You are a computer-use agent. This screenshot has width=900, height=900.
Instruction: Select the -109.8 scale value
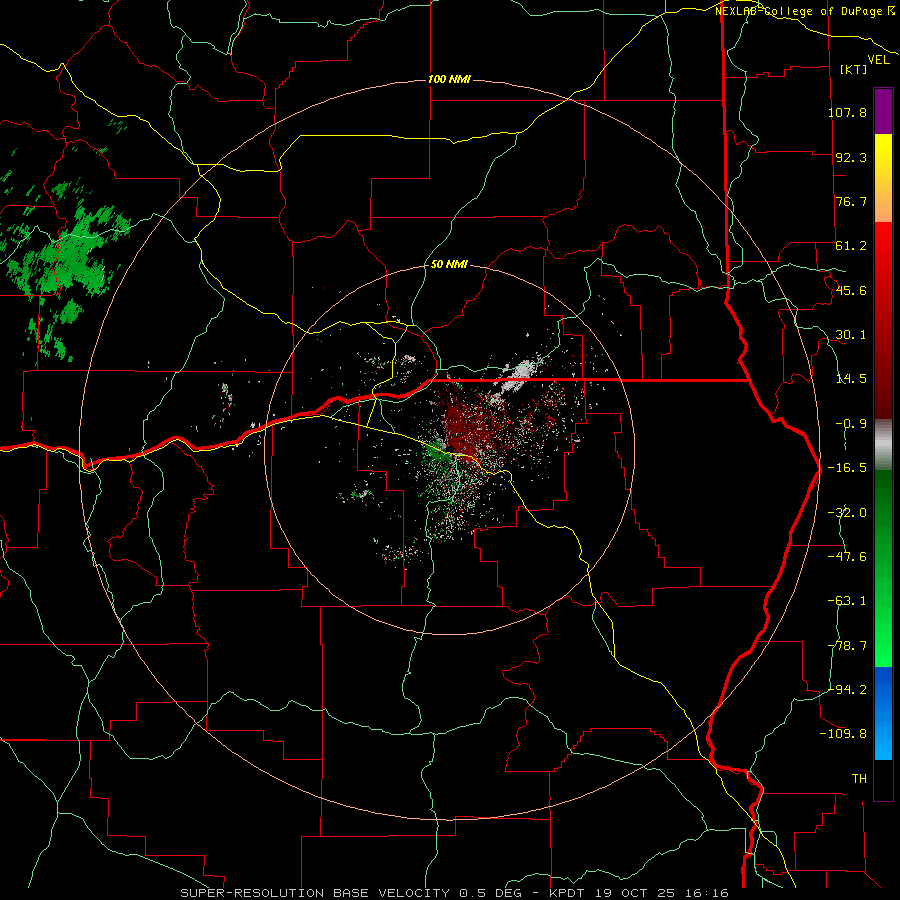pyautogui.click(x=844, y=734)
